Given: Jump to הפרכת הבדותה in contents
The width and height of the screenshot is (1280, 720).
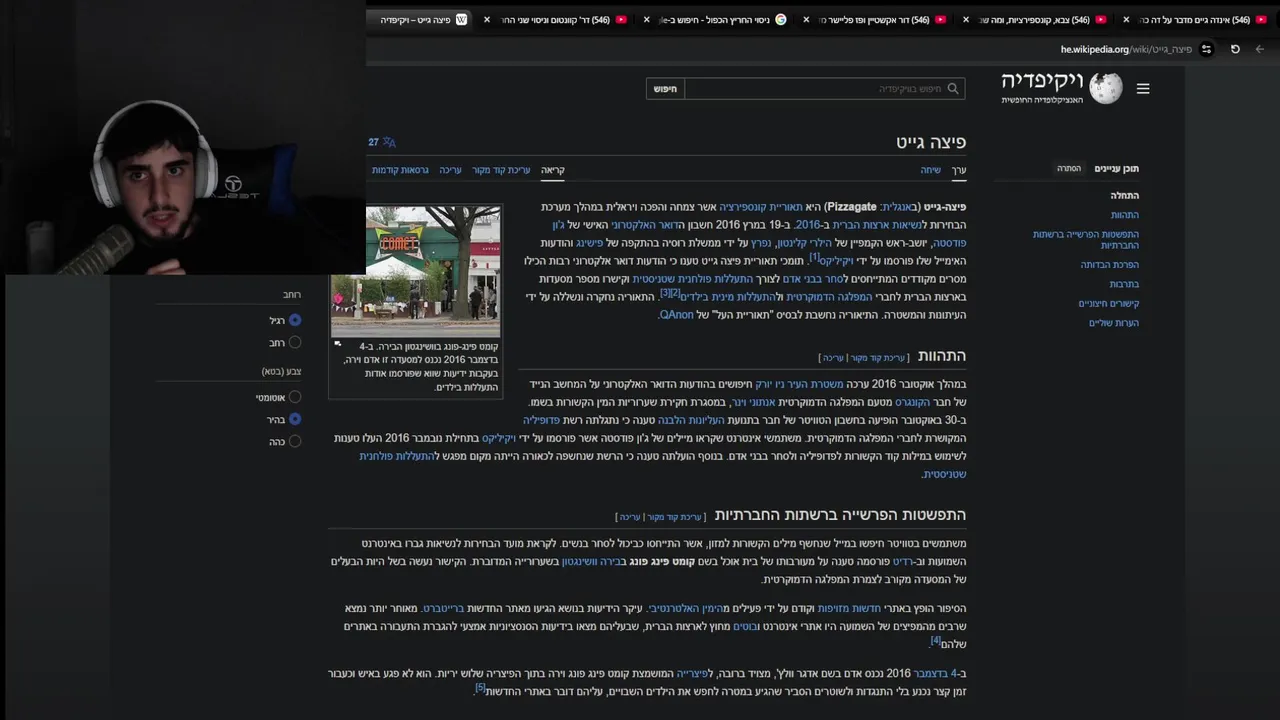Looking at the screenshot, I should point(1109,265).
